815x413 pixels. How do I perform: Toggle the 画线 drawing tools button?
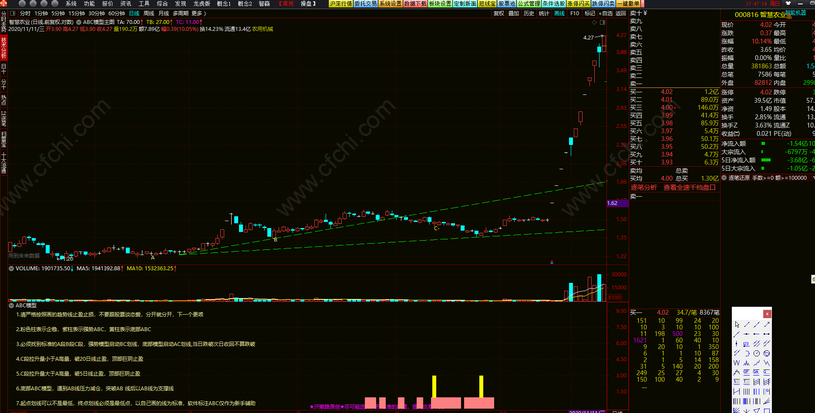(x=559, y=14)
